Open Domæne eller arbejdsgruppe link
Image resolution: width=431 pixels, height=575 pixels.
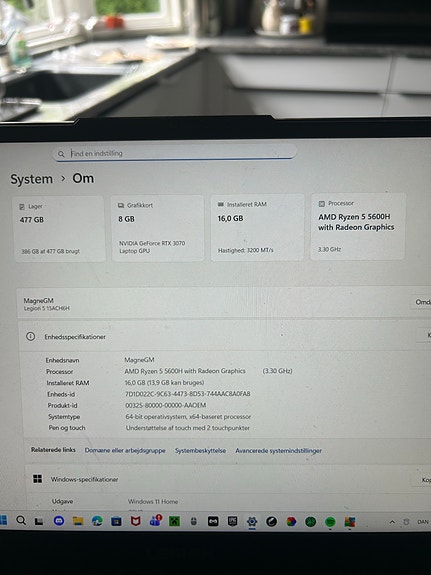pyautogui.click(x=125, y=450)
